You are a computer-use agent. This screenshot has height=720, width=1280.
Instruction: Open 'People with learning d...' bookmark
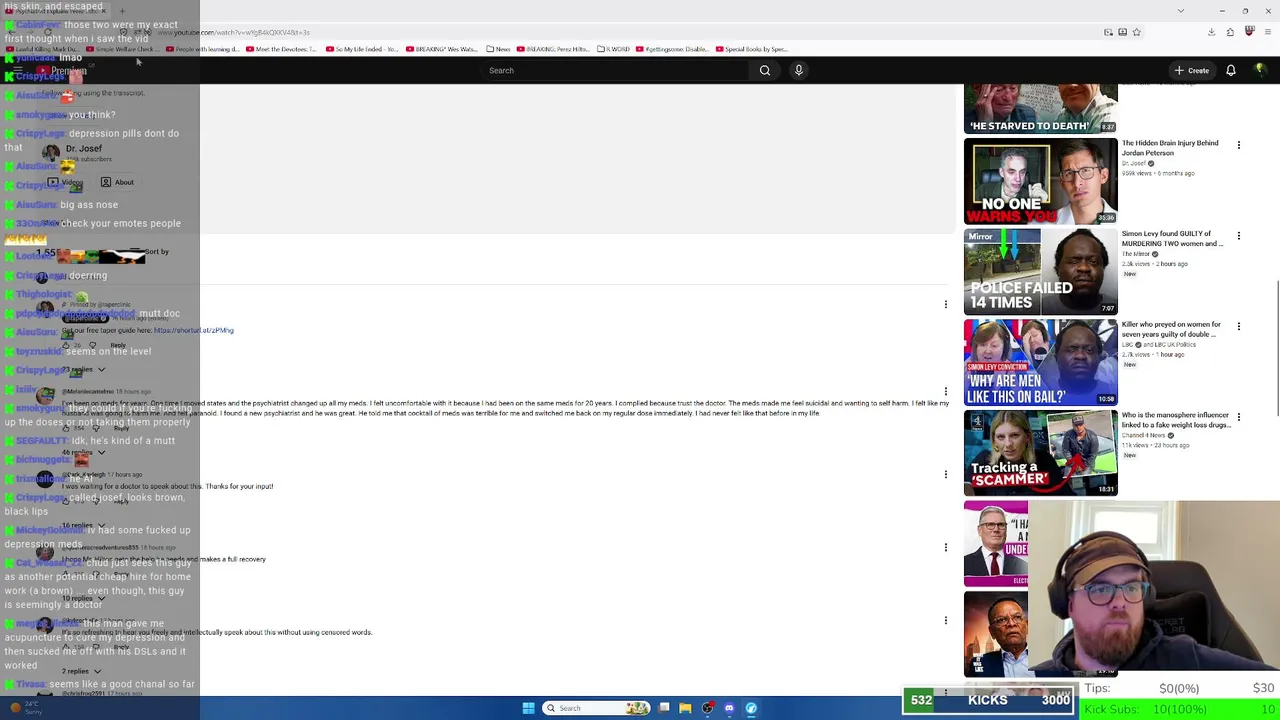click(x=202, y=49)
